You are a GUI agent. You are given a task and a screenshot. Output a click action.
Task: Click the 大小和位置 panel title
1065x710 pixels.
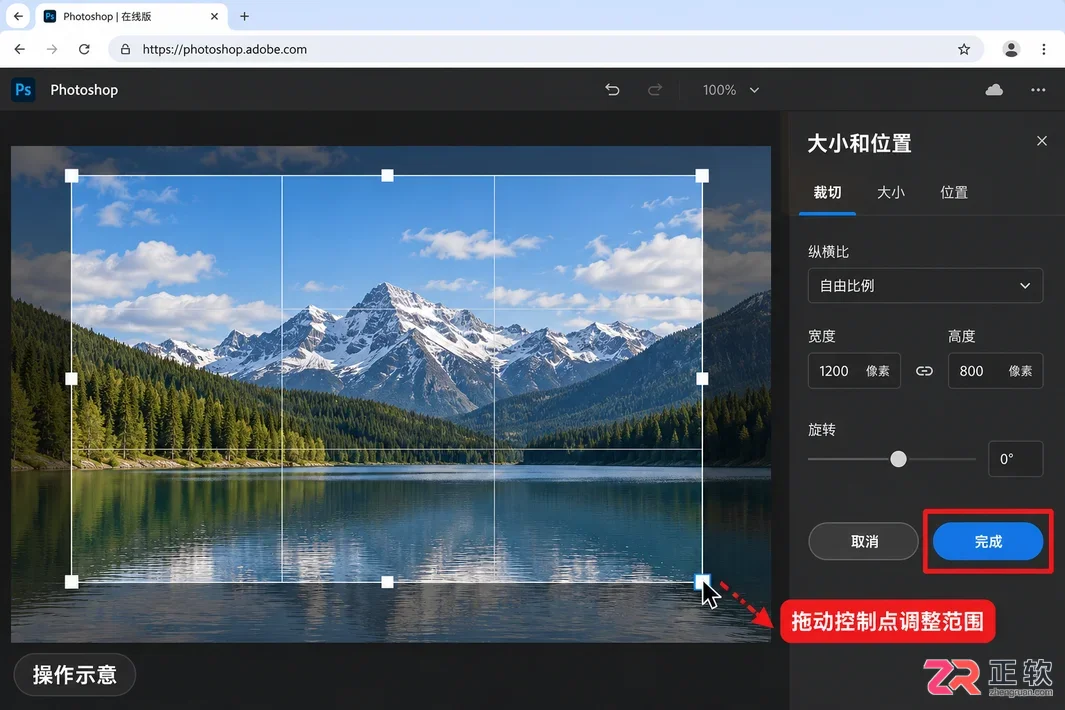[859, 143]
